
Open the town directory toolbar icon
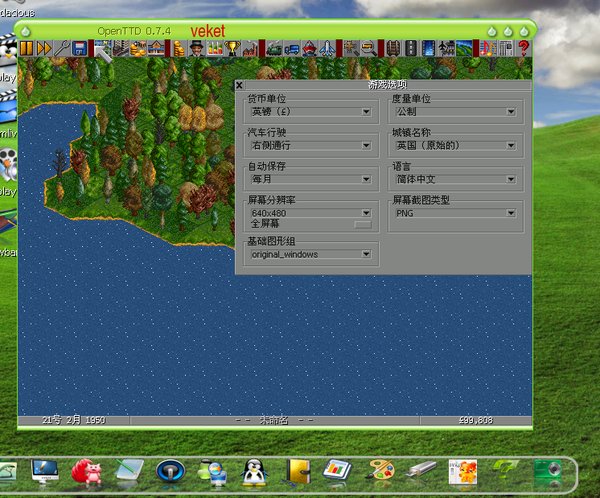(121, 49)
